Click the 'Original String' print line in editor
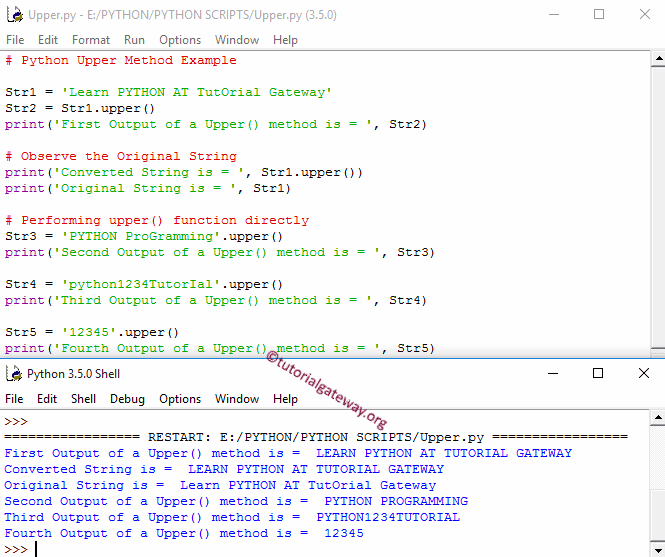 148,188
